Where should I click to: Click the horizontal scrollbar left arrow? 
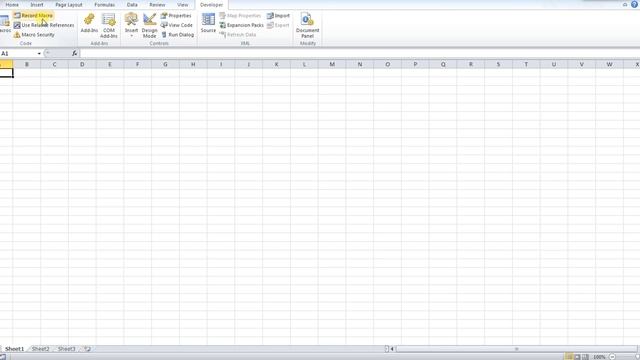(392, 349)
